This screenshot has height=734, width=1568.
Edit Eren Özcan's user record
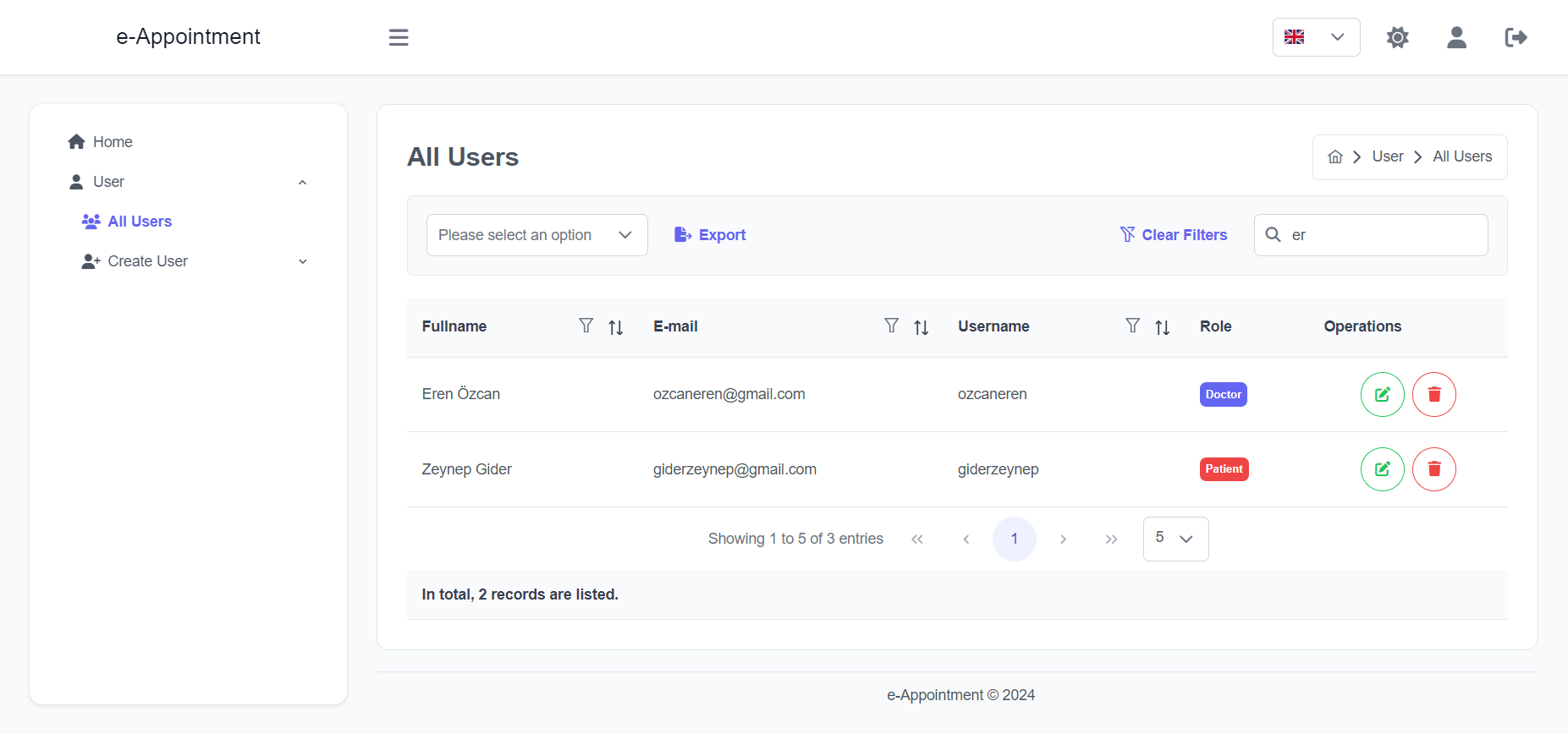tap(1383, 395)
